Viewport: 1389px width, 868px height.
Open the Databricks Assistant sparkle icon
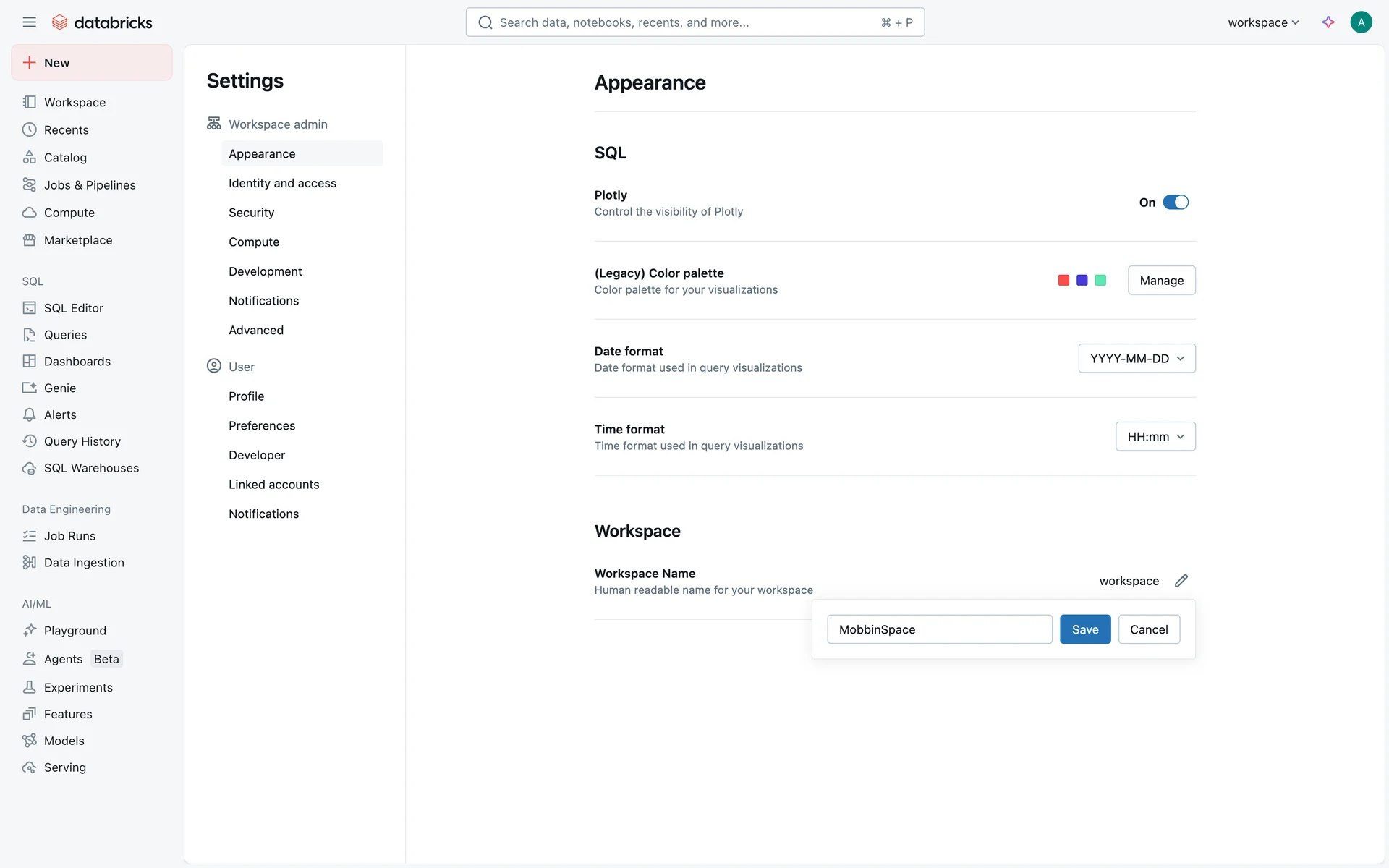click(1328, 22)
